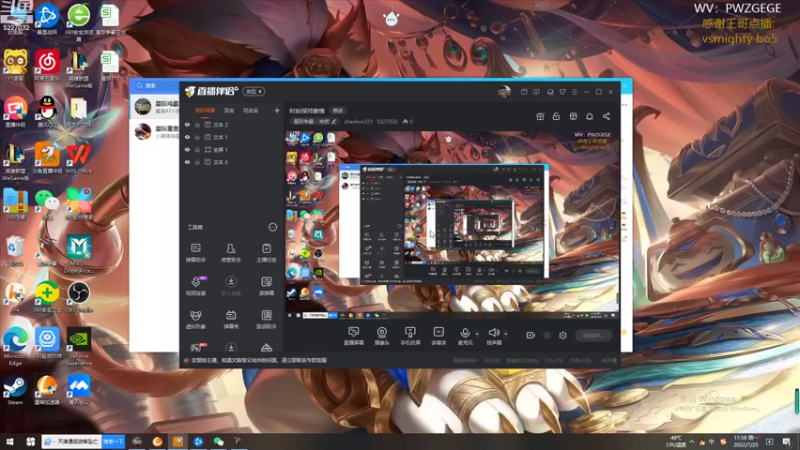800x450 pixels.
Task: Toggle visibility of layer 全屏 1
Action: [187, 149]
